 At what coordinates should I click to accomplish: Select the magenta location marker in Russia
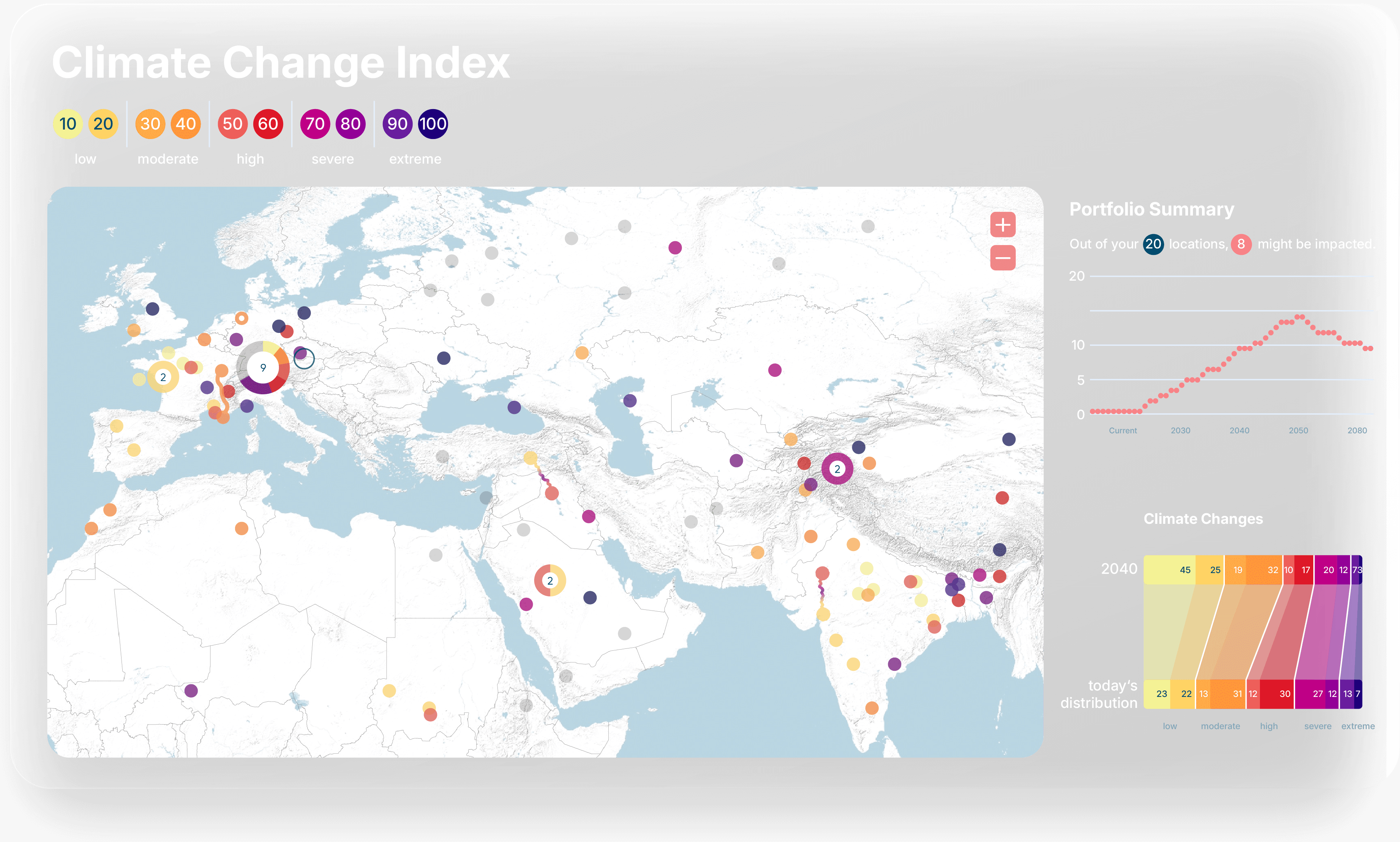click(x=675, y=248)
